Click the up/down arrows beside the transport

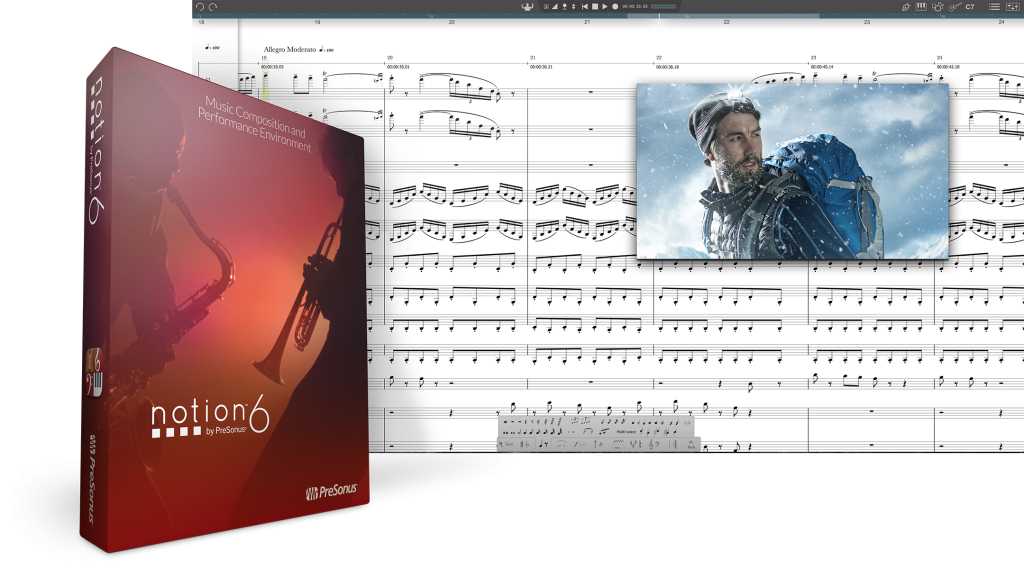click(573, 7)
